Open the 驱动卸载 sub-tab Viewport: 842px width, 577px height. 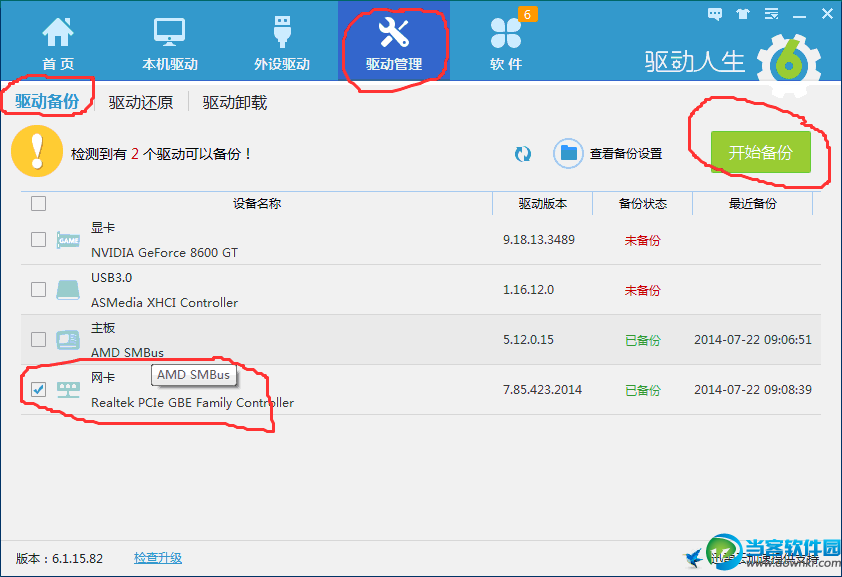tap(235, 102)
